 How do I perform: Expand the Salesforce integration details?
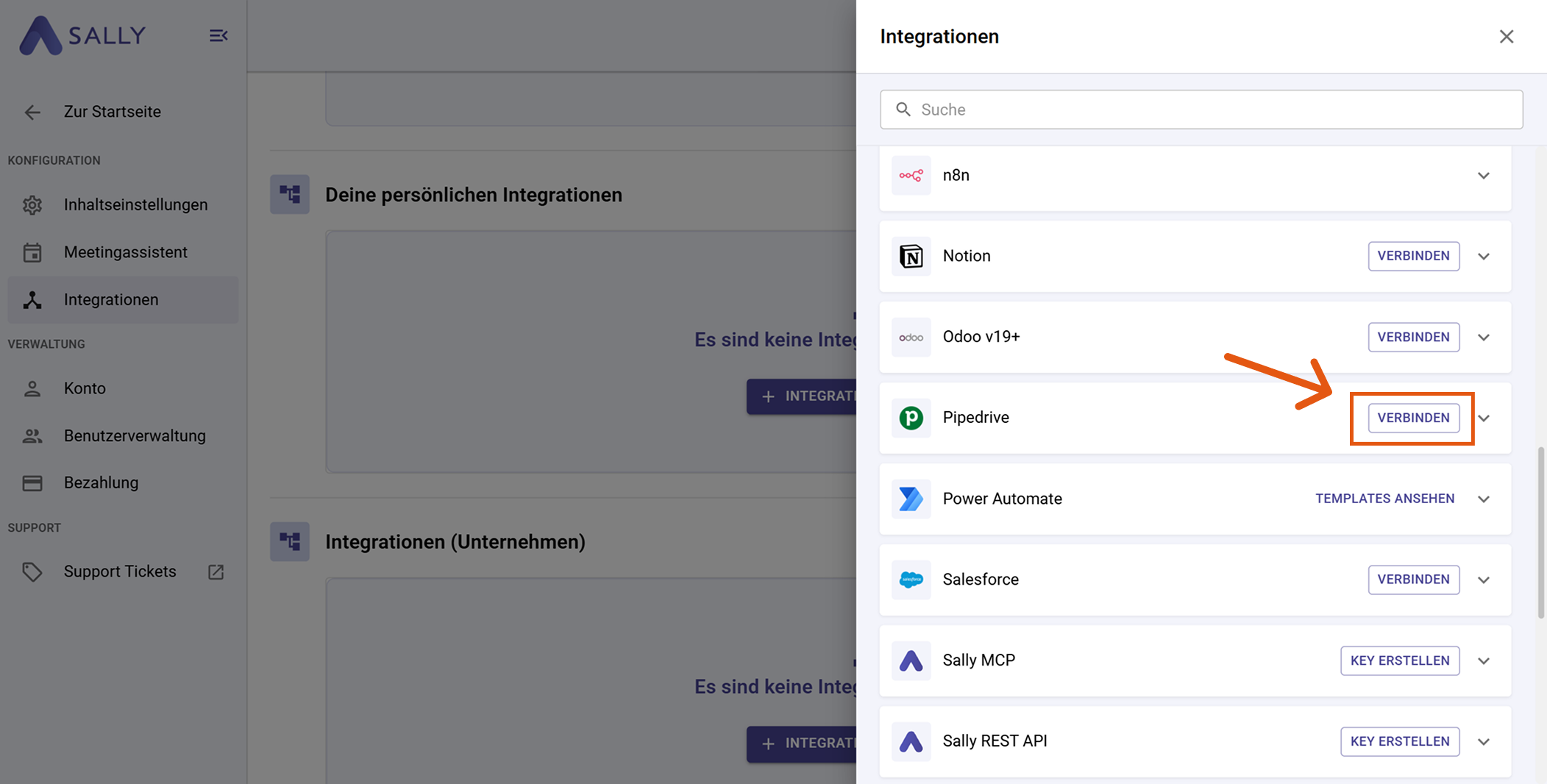(x=1484, y=580)
